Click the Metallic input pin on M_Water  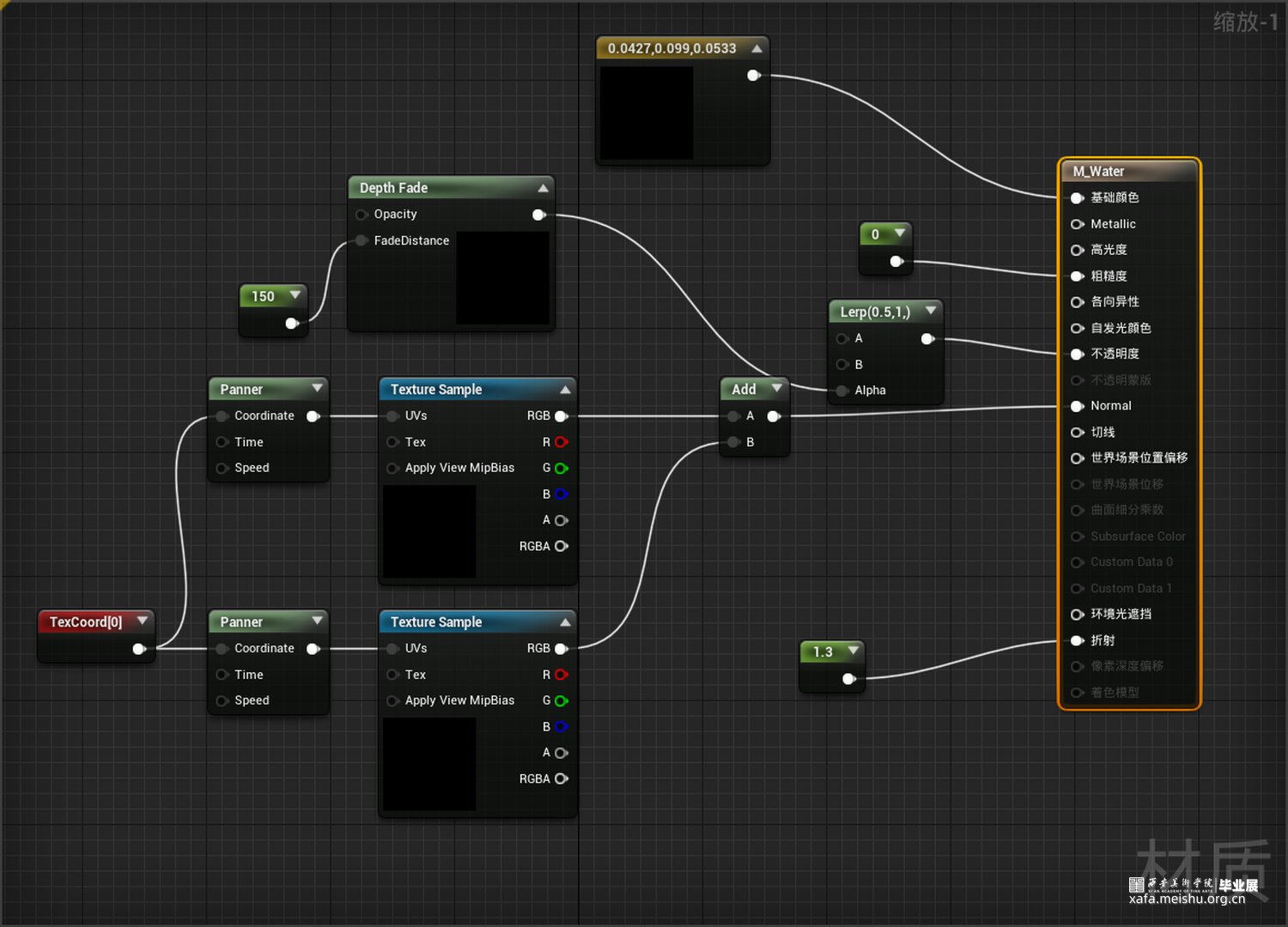[x=1077, y=224]
